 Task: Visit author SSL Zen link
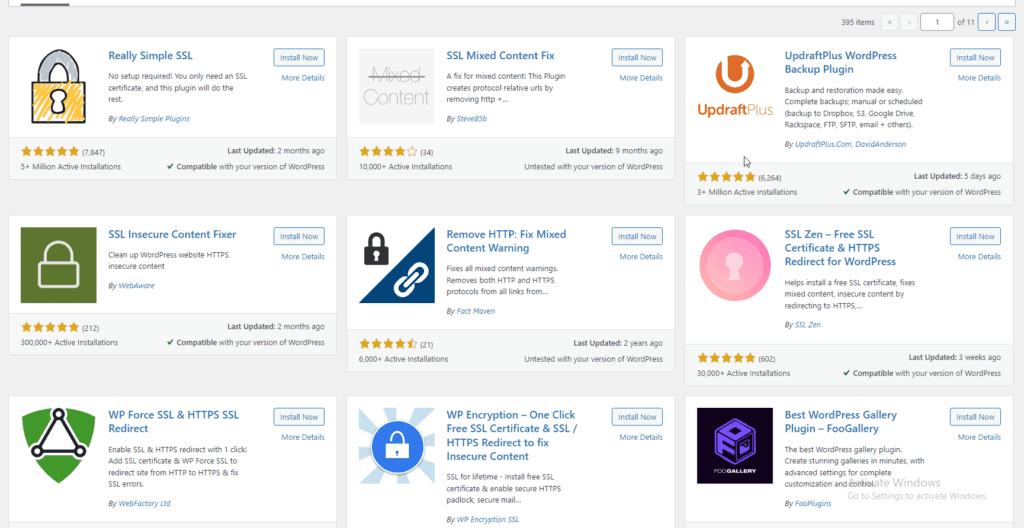point(808,324)
